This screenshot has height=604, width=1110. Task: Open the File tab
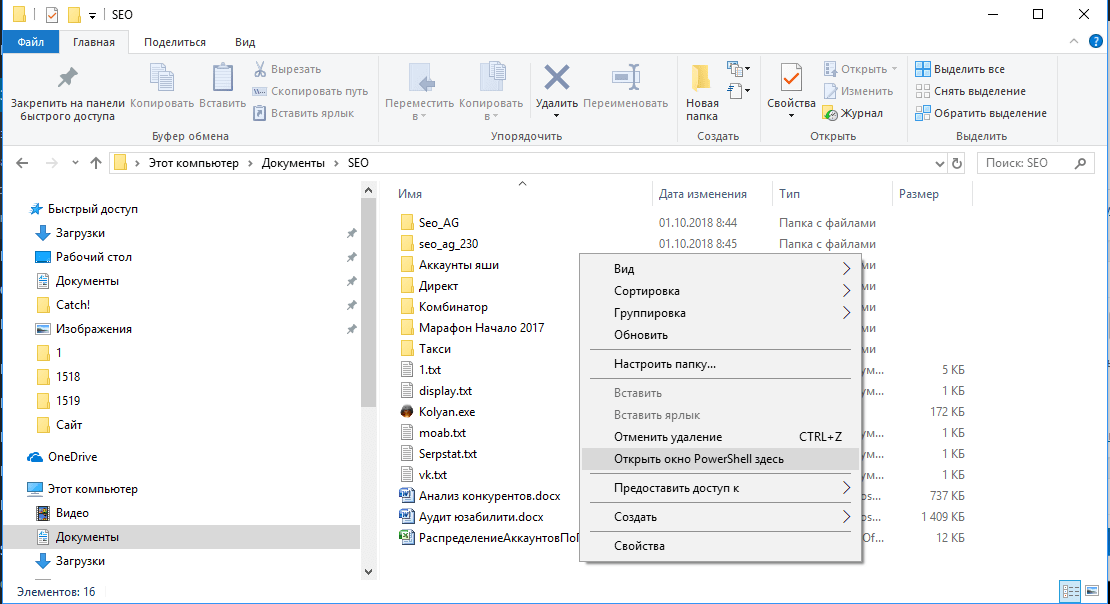(x=30, y=42)
